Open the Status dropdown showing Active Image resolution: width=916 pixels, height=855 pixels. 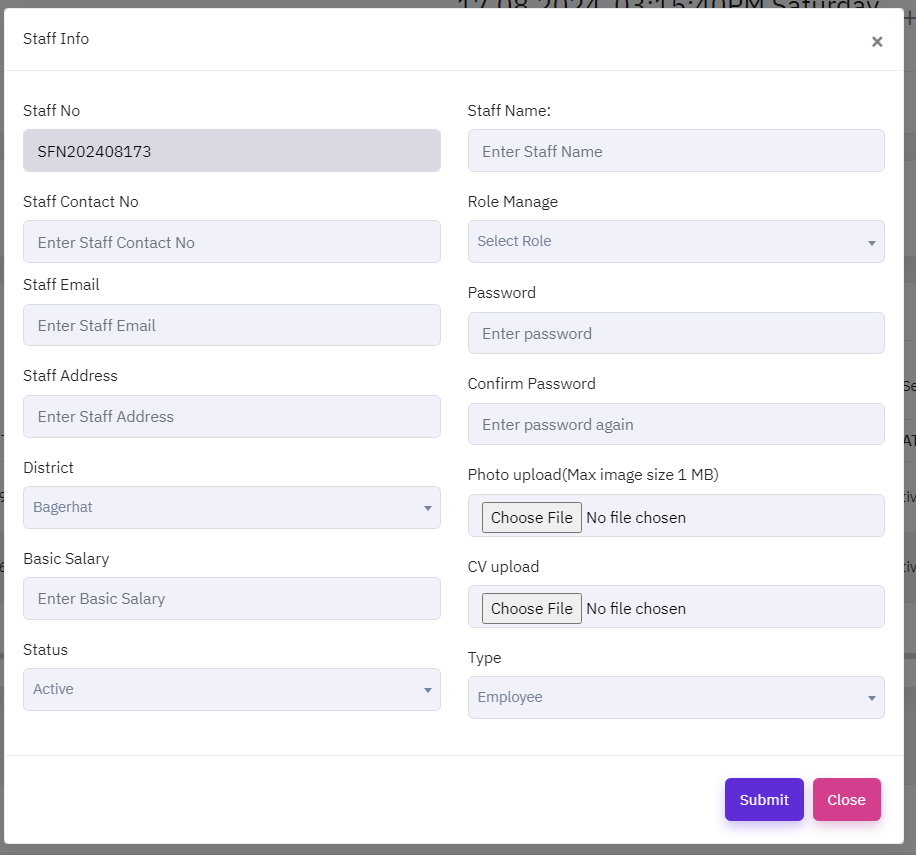(231, 689)
